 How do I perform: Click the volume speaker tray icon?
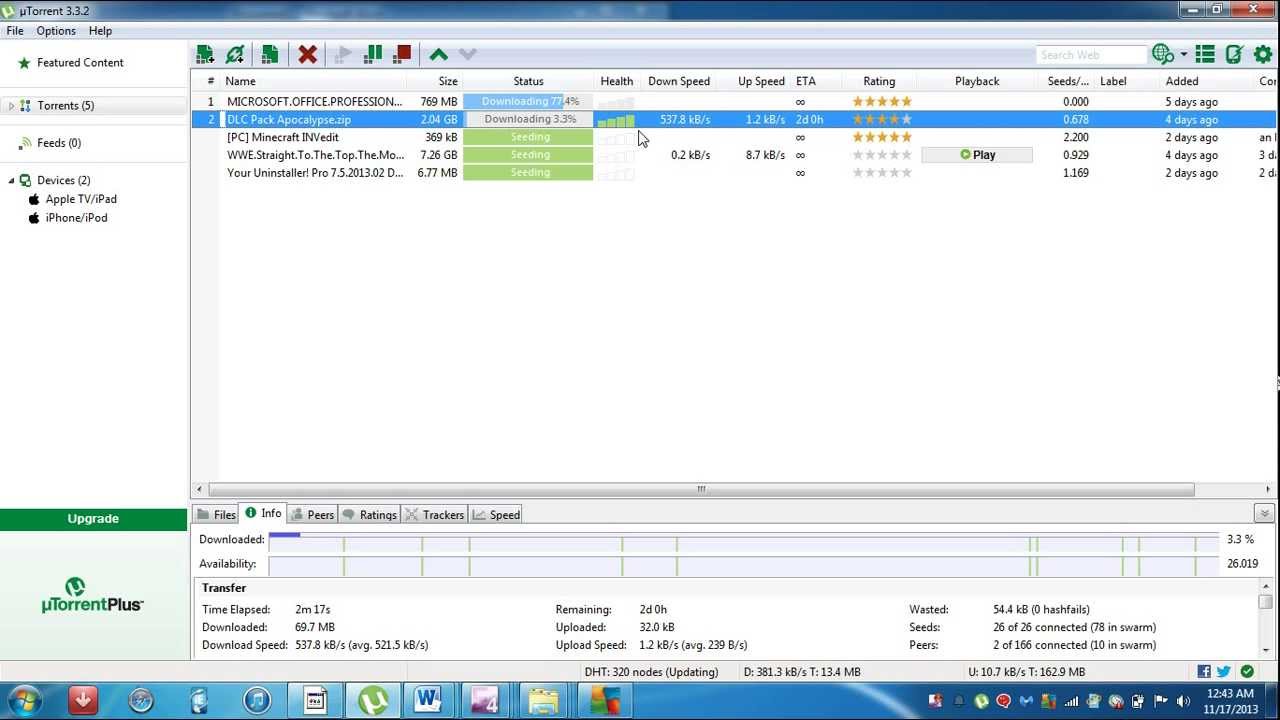coord(1184,702)
